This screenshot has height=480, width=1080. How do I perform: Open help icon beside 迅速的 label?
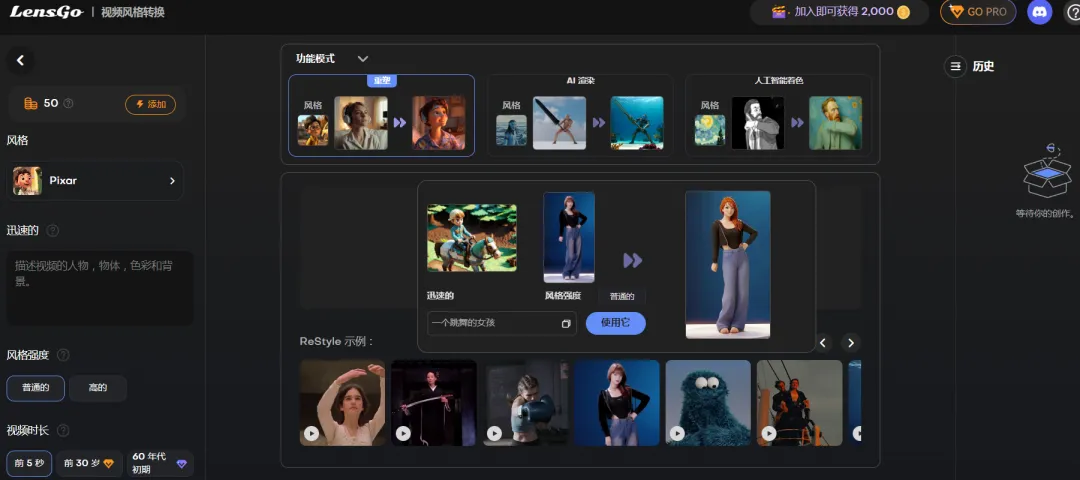point(52,231)
